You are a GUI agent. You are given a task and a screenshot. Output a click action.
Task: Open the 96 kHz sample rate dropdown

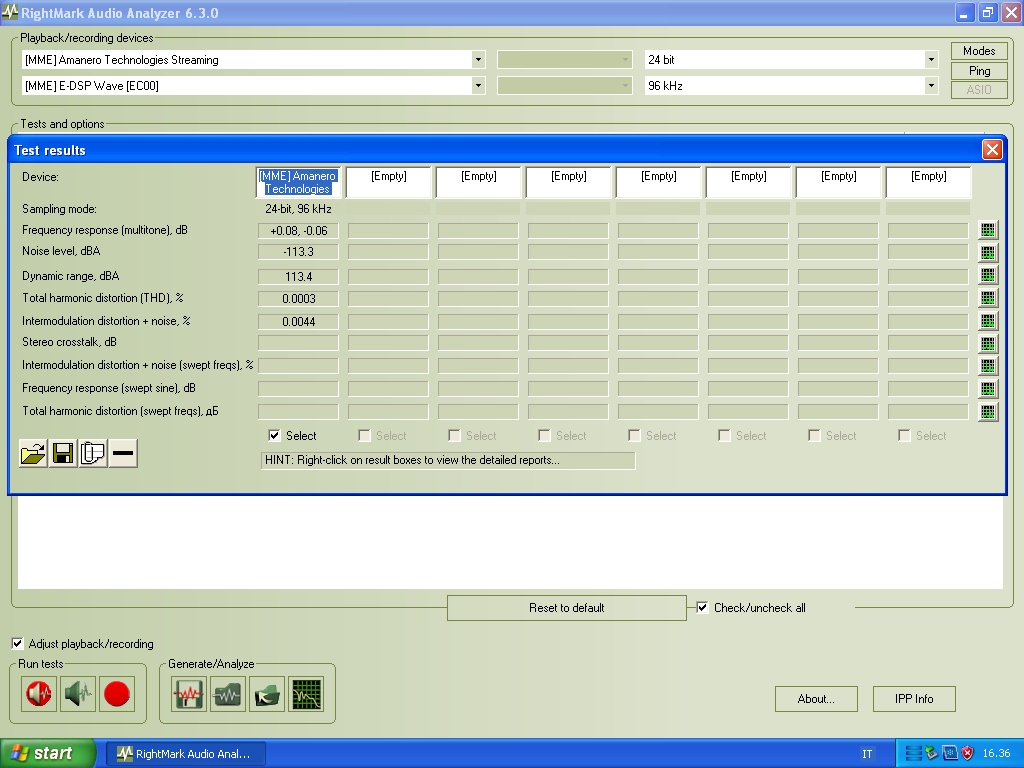(931, 86)
